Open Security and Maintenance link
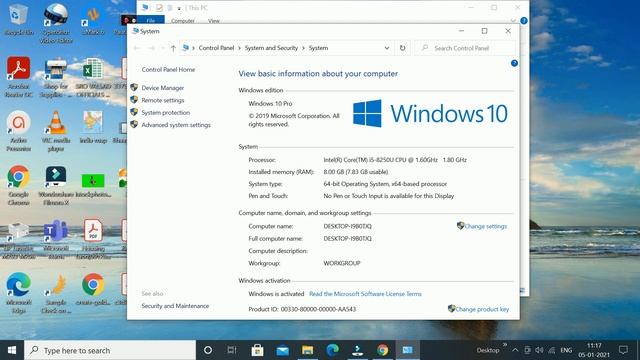This screenshot has height=360, width=640. [175, 306]
